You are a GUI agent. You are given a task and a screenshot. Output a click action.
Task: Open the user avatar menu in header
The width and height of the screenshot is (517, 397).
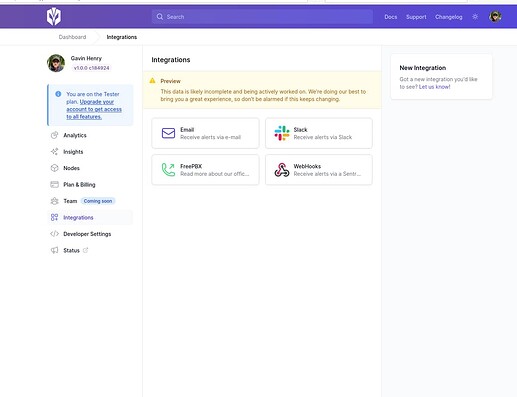[x=495, y=17]
